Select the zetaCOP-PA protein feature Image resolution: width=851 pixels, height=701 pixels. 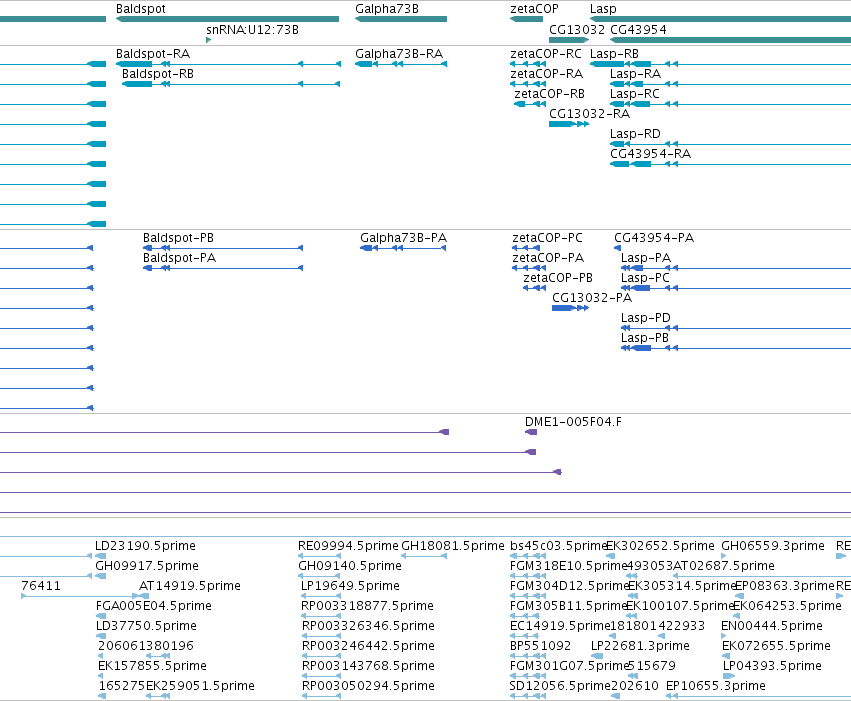pos(529,268)
